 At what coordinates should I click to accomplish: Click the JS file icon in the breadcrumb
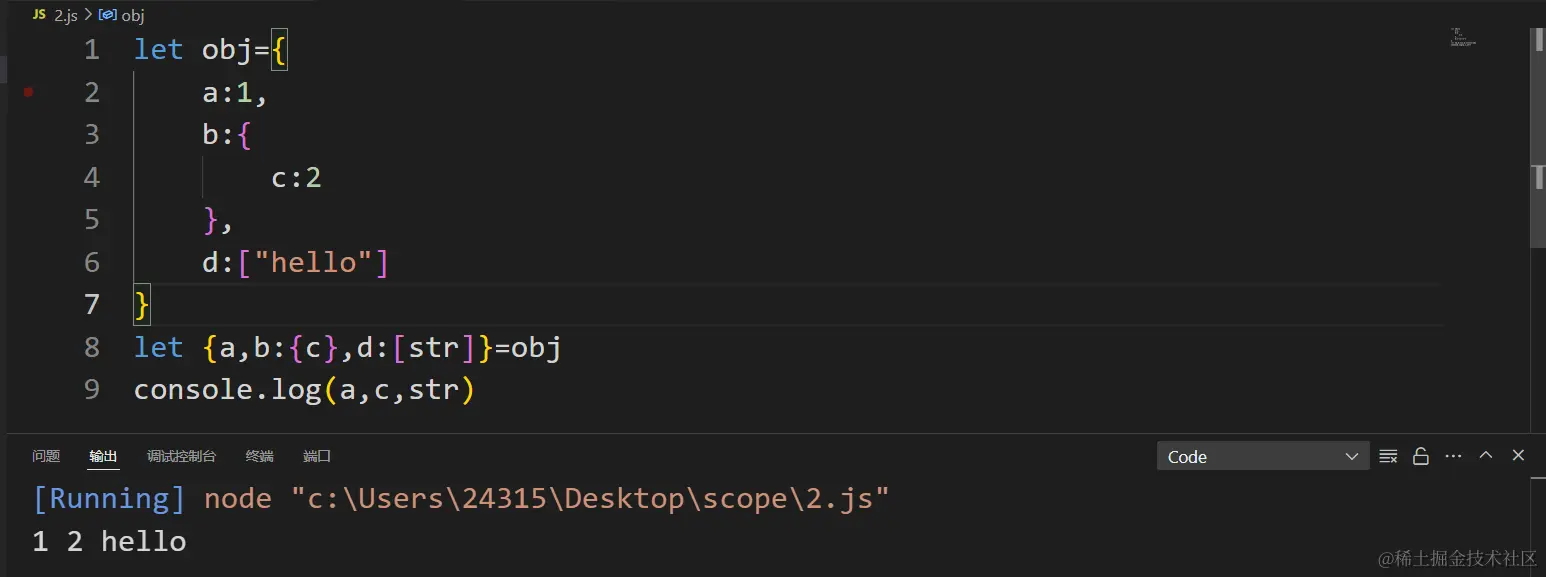click(40, 15)
